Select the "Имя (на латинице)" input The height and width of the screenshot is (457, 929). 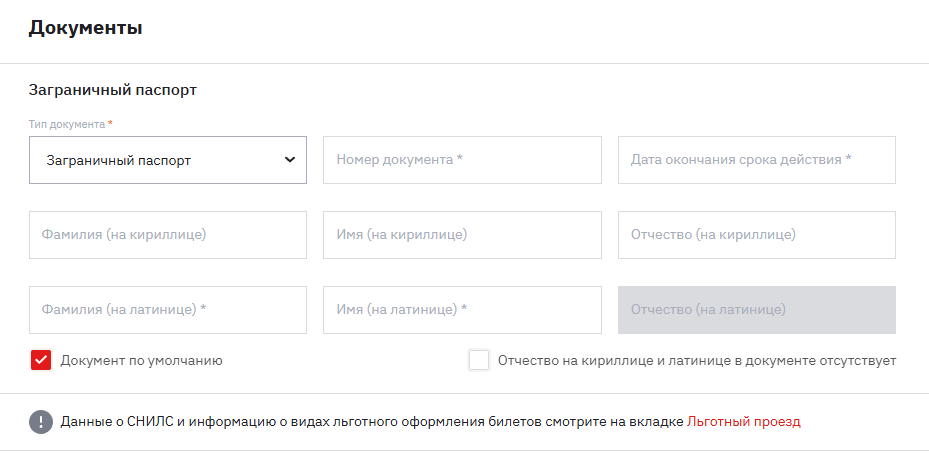pyautogui.click(x=462, y=310)
